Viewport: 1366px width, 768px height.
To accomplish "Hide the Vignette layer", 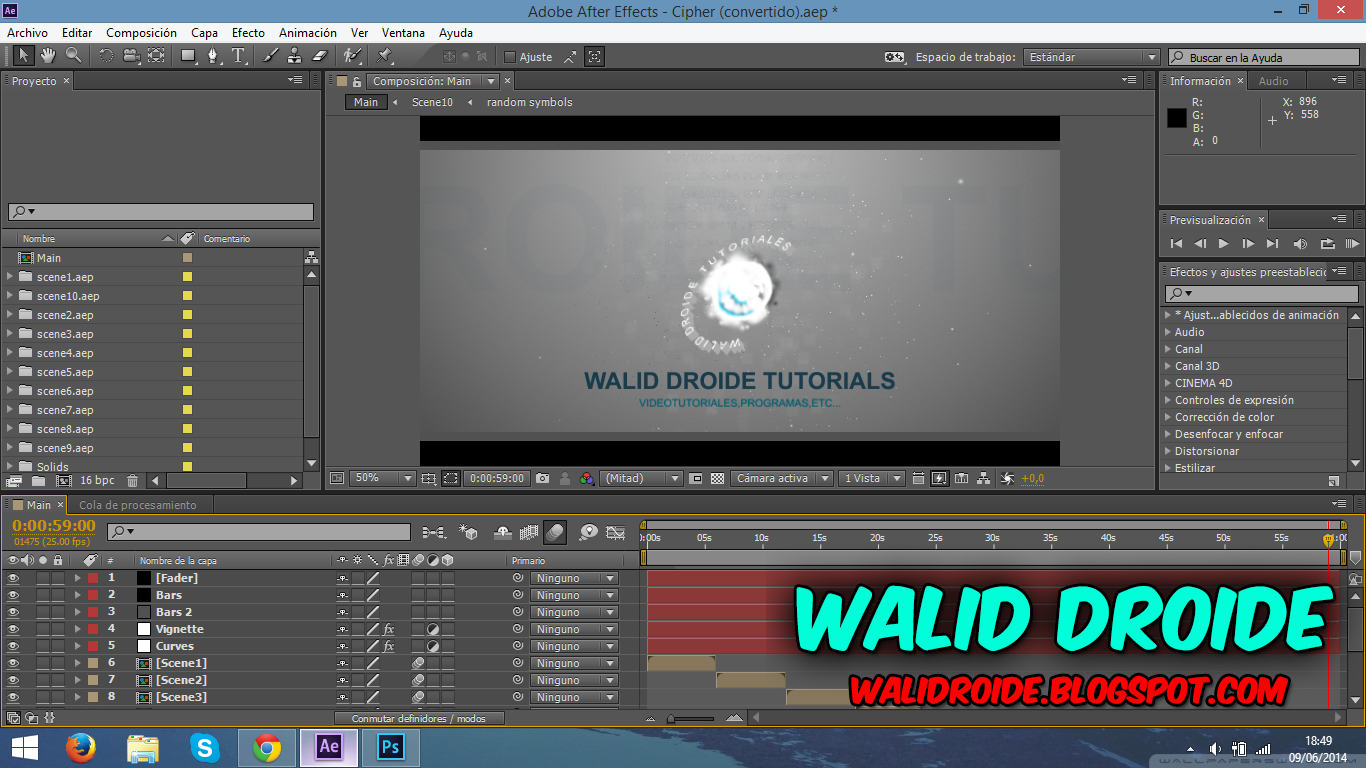I will (x=13, y=629).
